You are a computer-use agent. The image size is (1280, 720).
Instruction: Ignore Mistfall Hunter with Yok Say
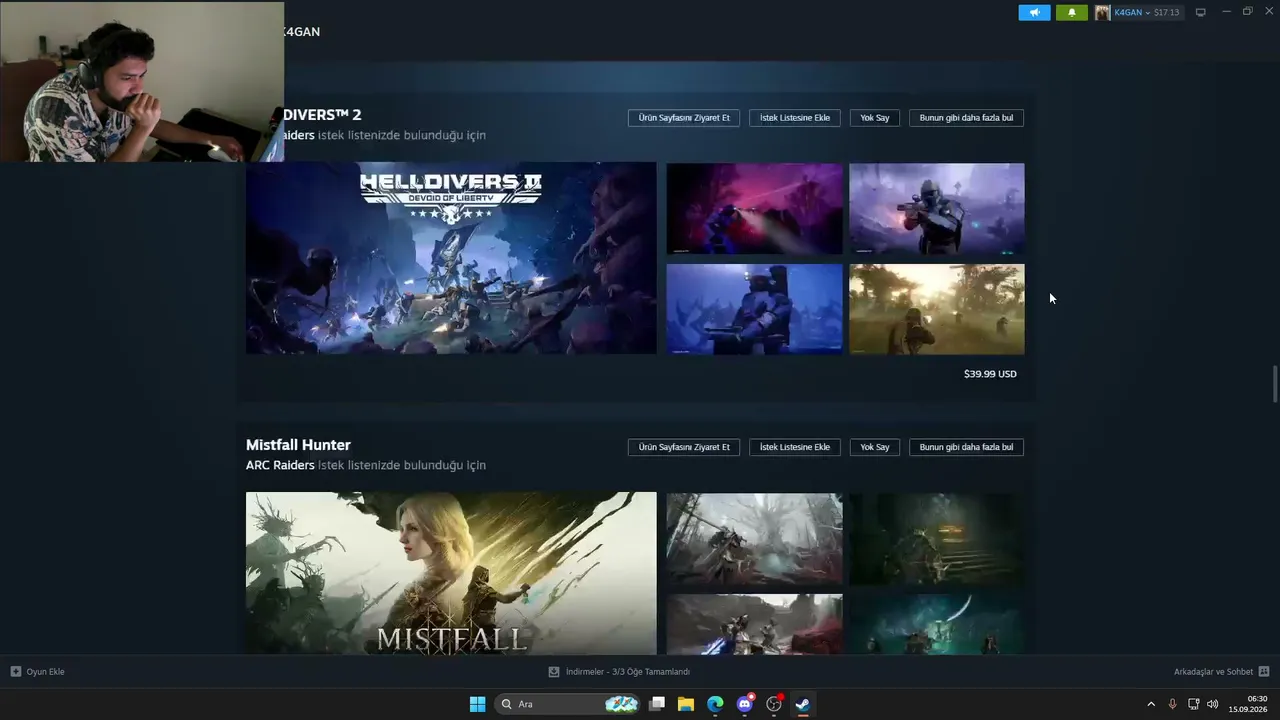click(x=875, y=447)
